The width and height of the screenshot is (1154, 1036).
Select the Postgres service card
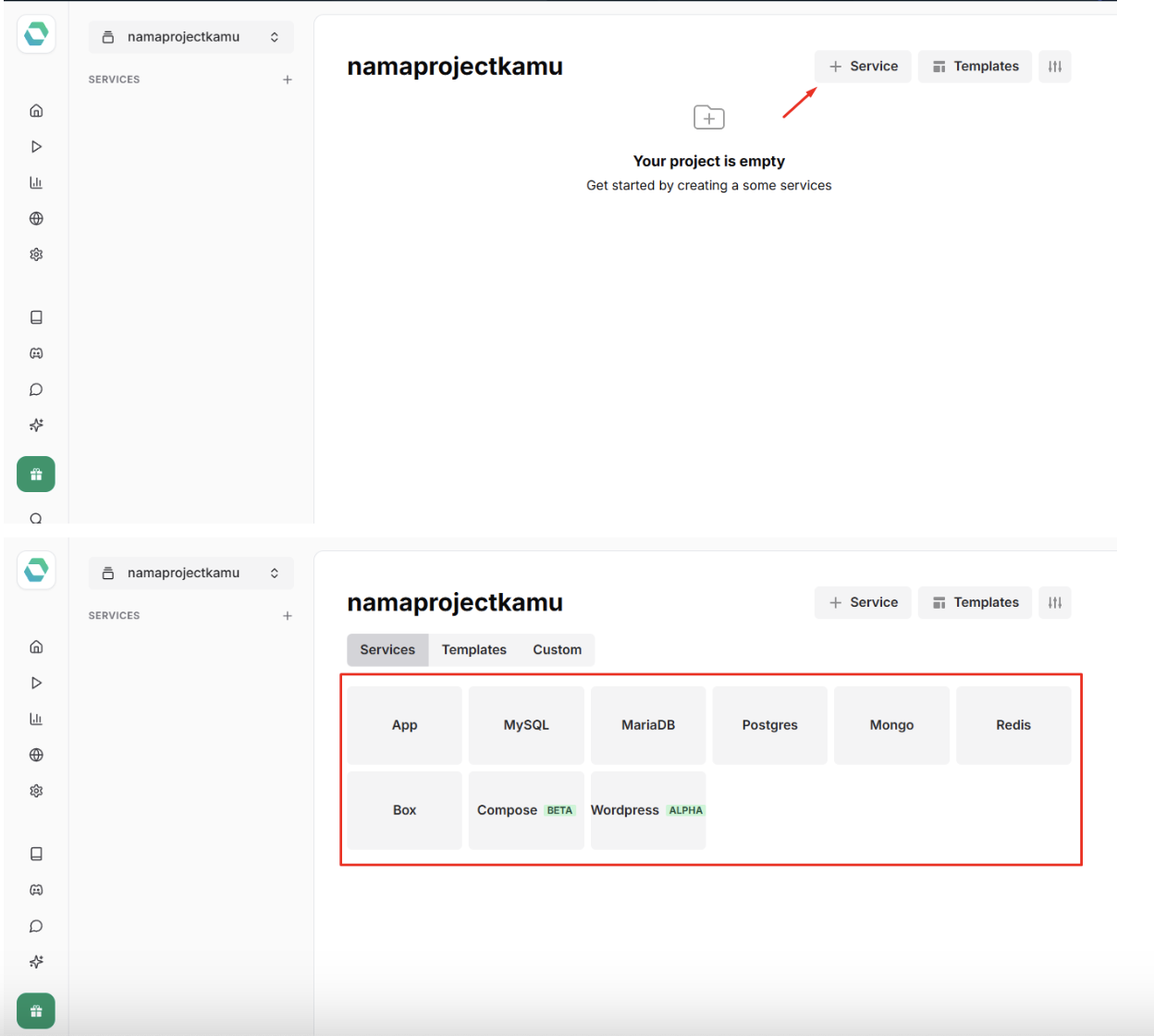click(x=770, y=725)
